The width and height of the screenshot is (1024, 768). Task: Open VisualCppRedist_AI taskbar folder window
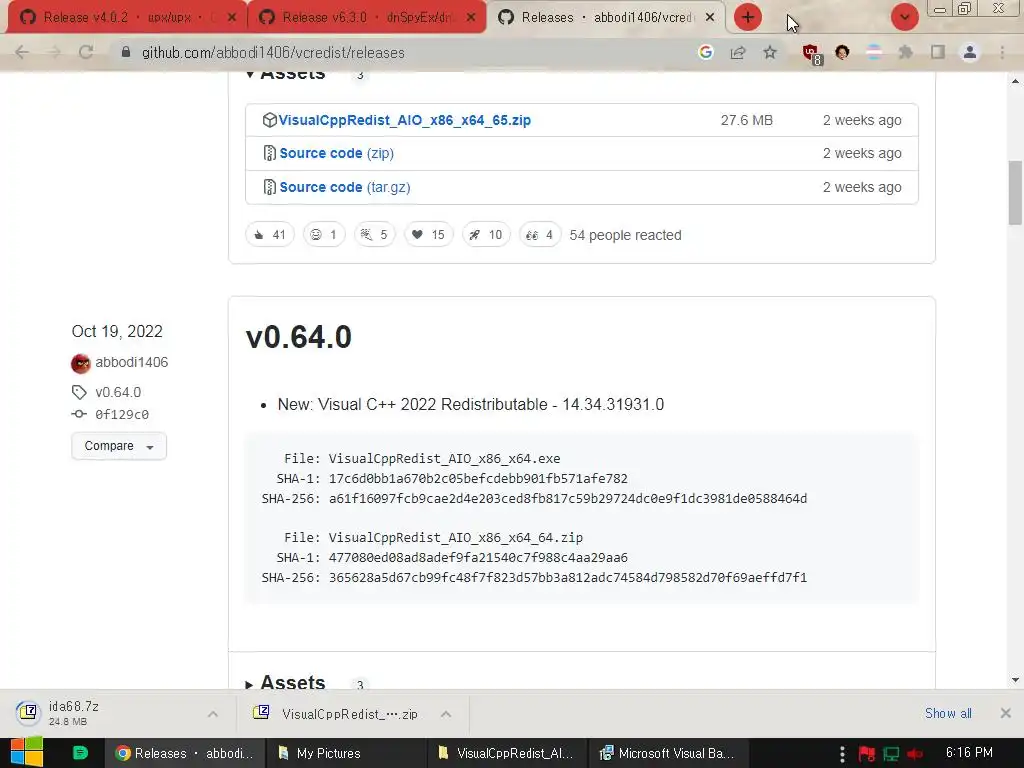pos(507,753)
